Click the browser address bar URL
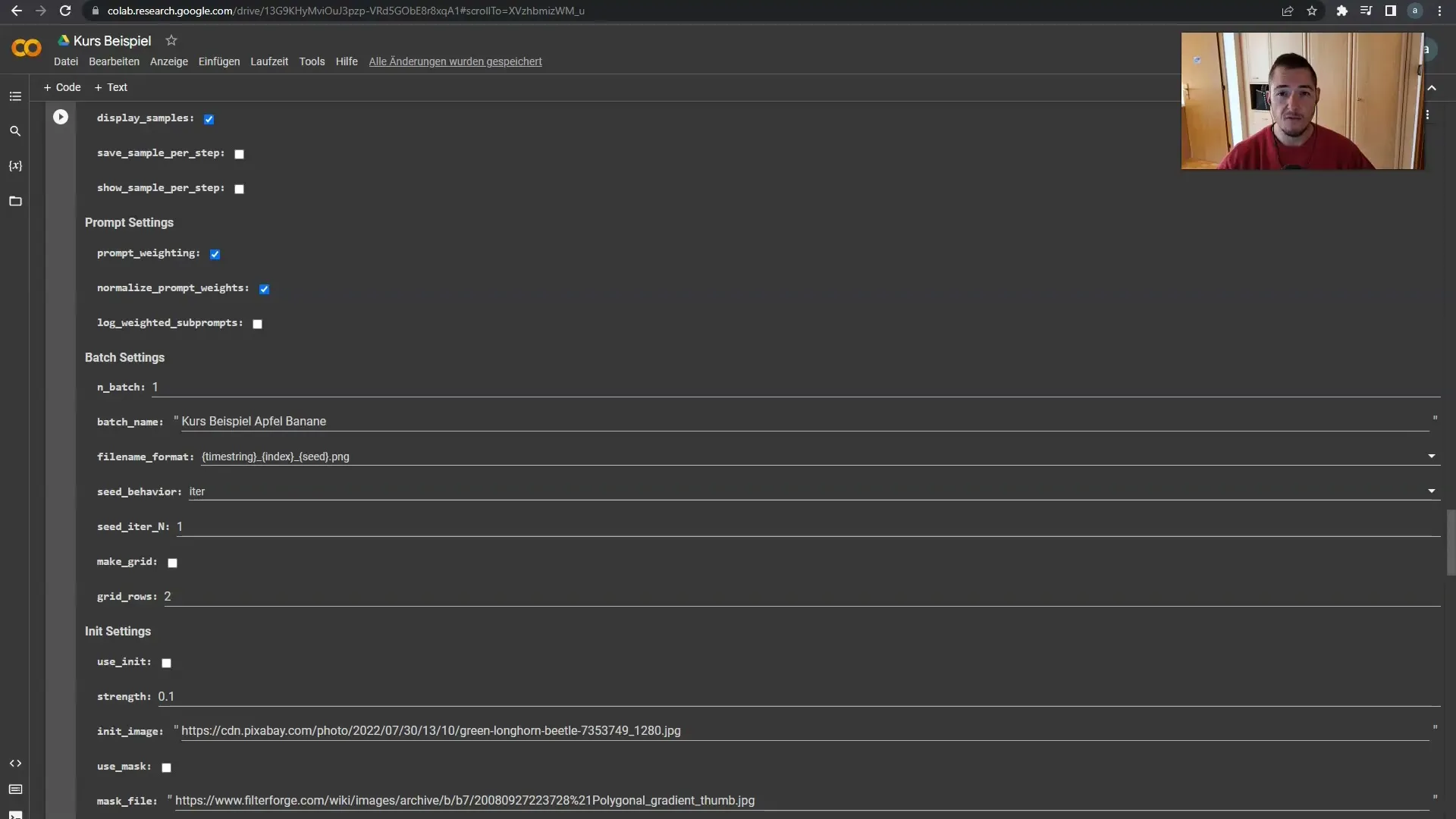This screenshot has height=819, width=1456. click(x=346, y=11)
